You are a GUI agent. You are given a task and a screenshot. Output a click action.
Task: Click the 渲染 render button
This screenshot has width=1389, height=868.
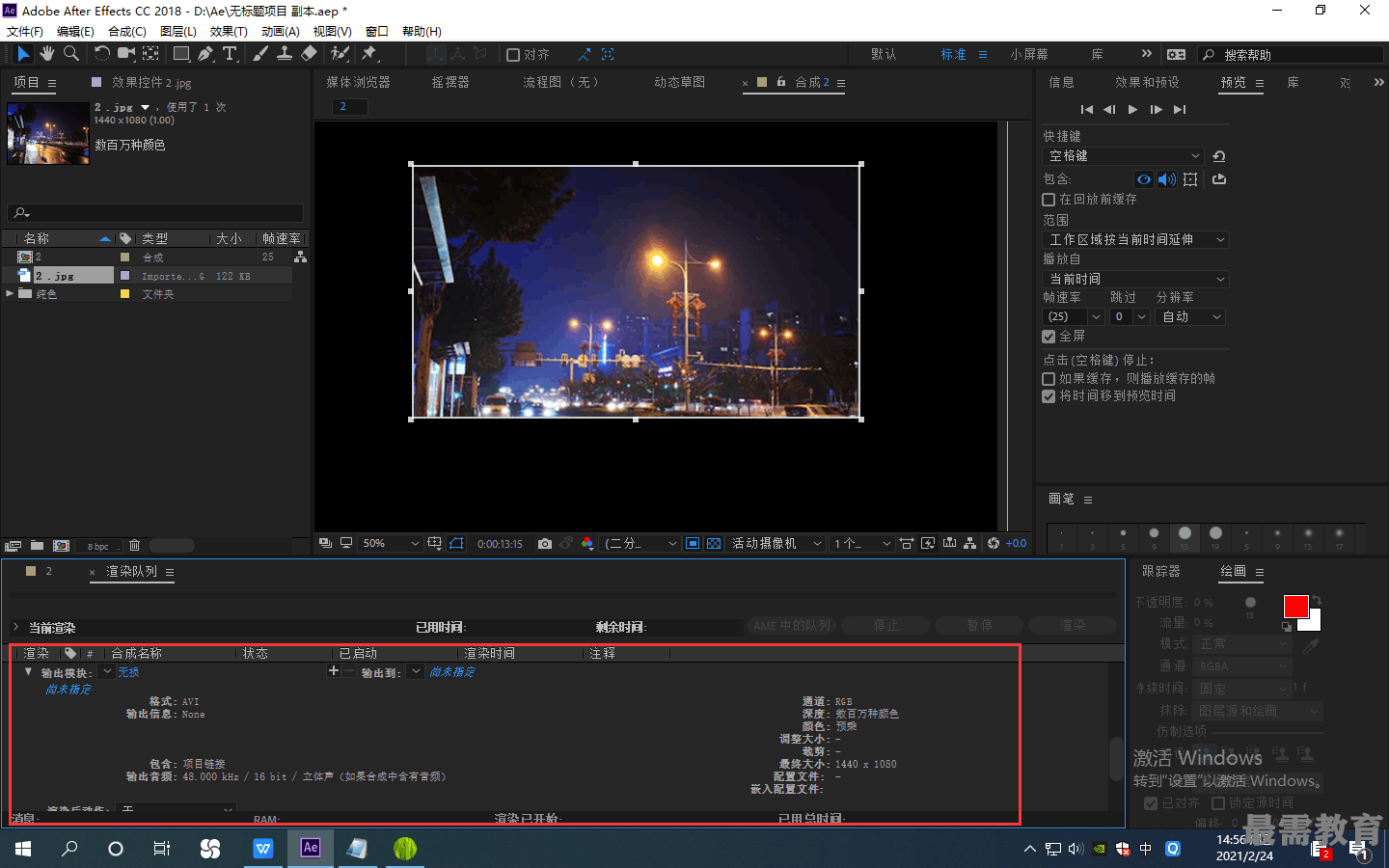(x=1073, y=626)
